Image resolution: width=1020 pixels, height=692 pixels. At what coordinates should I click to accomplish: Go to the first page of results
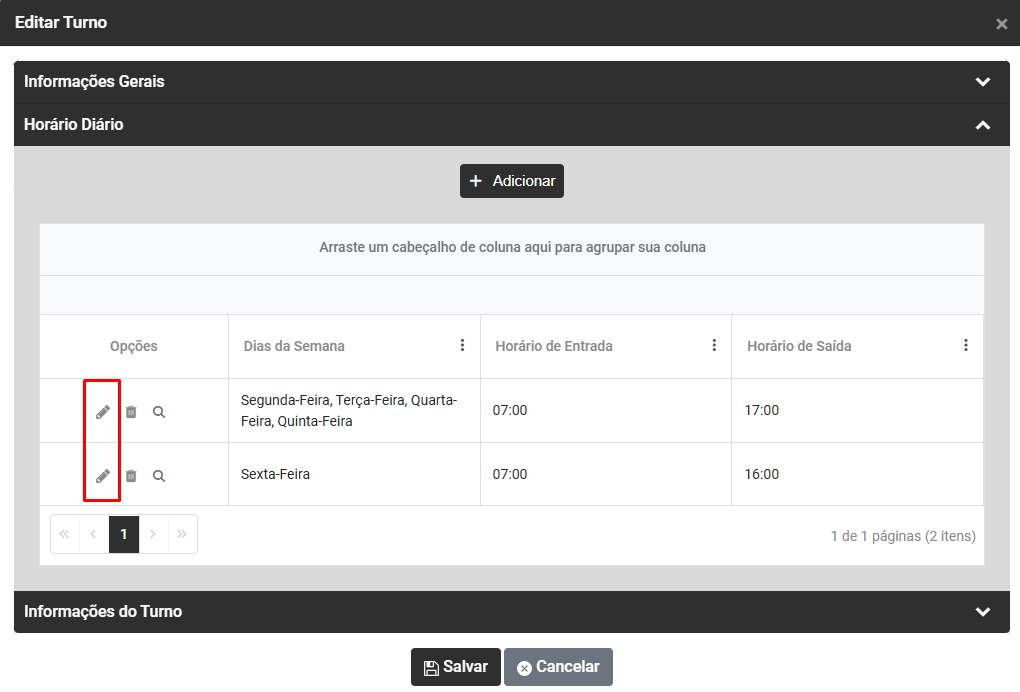(x=64, y=534)
